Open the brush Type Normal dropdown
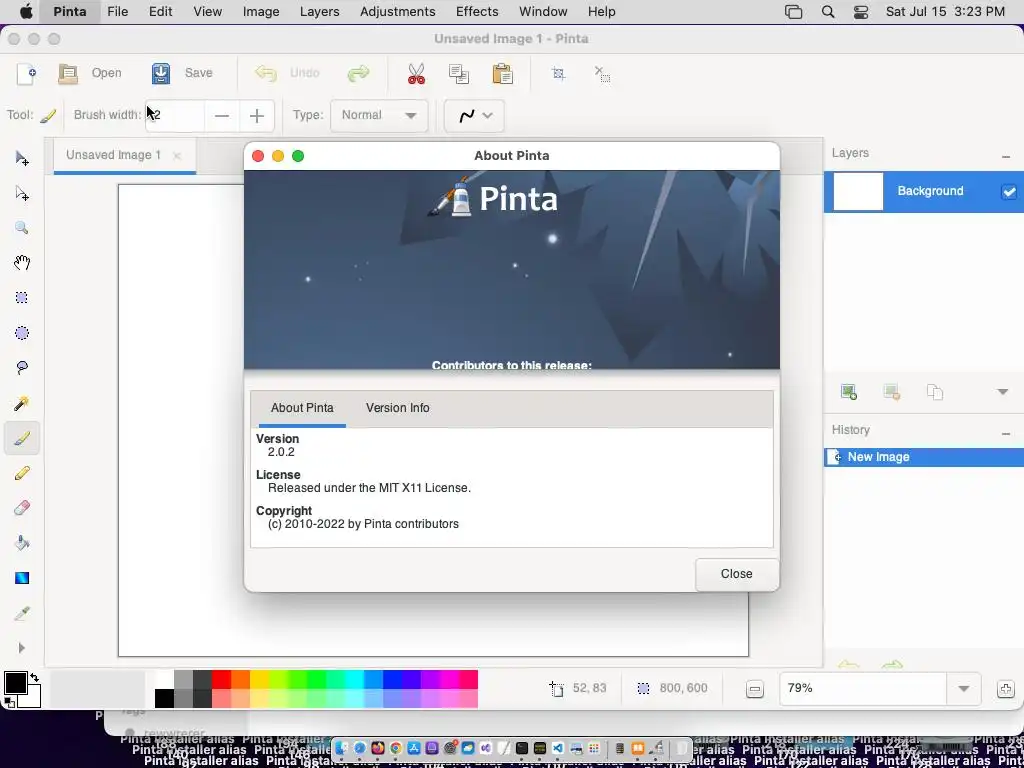 [379, 116]
